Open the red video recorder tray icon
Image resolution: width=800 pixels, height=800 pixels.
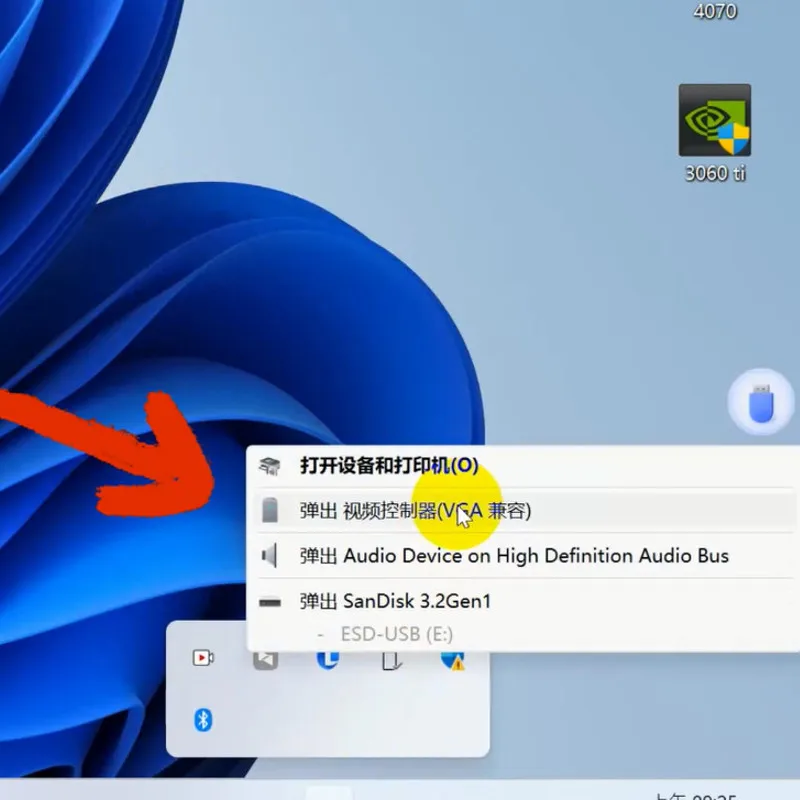pyautogui.click(x=203, y=658)
